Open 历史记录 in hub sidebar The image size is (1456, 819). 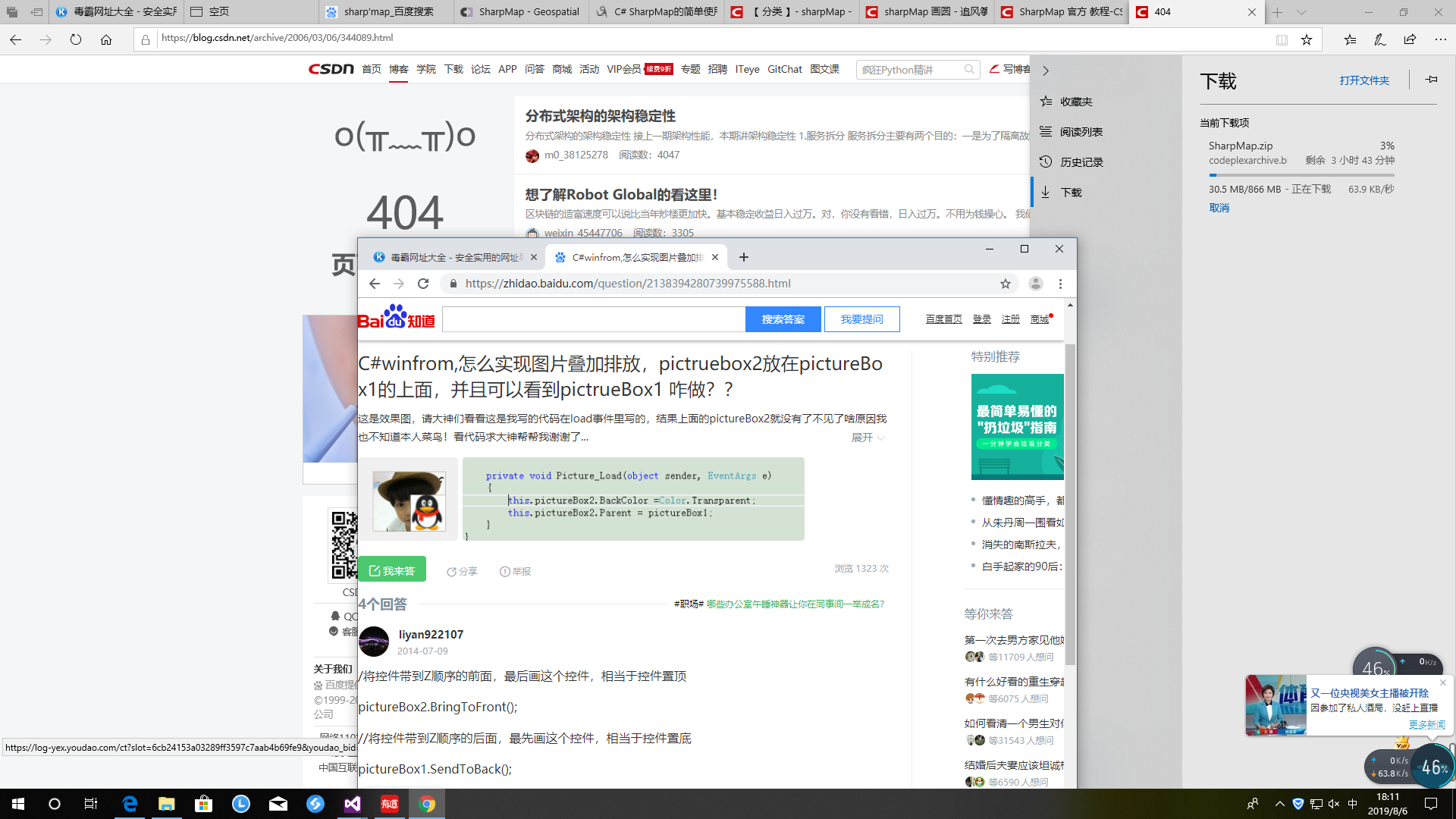pos(1081,162)
